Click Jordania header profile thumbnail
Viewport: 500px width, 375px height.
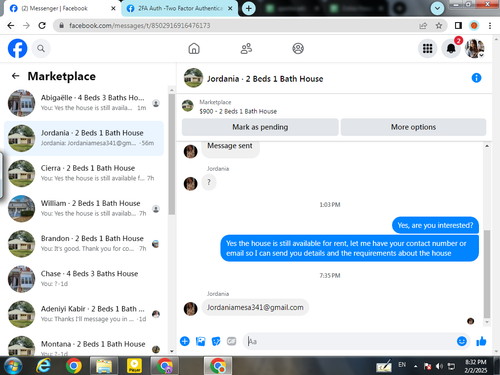pos(193,78)
